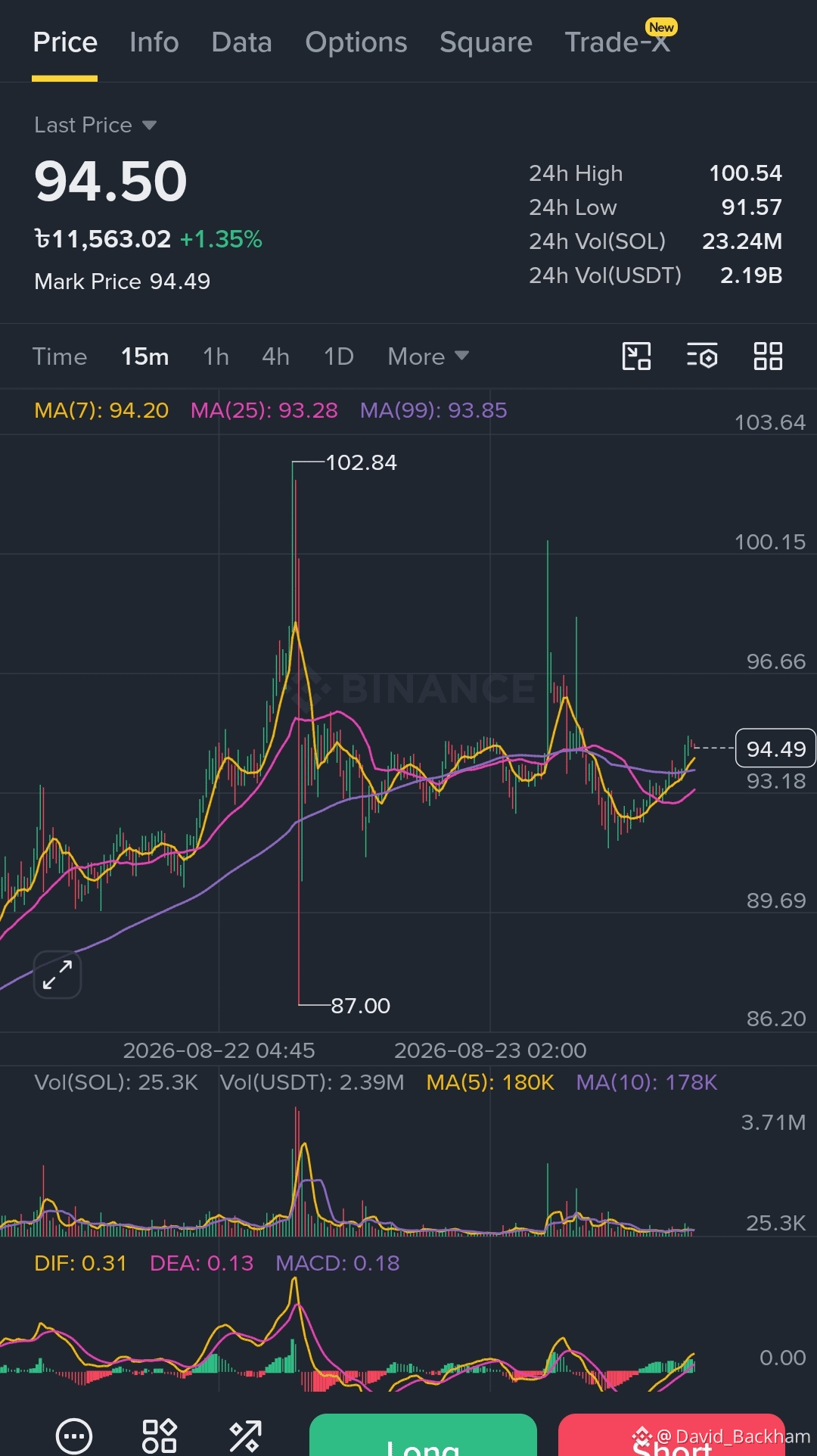Tap the 2026-08-22 04:45 date label
Image resolution: width=817 pixels, height=1456 pixels.
(x=219, y=1050)
